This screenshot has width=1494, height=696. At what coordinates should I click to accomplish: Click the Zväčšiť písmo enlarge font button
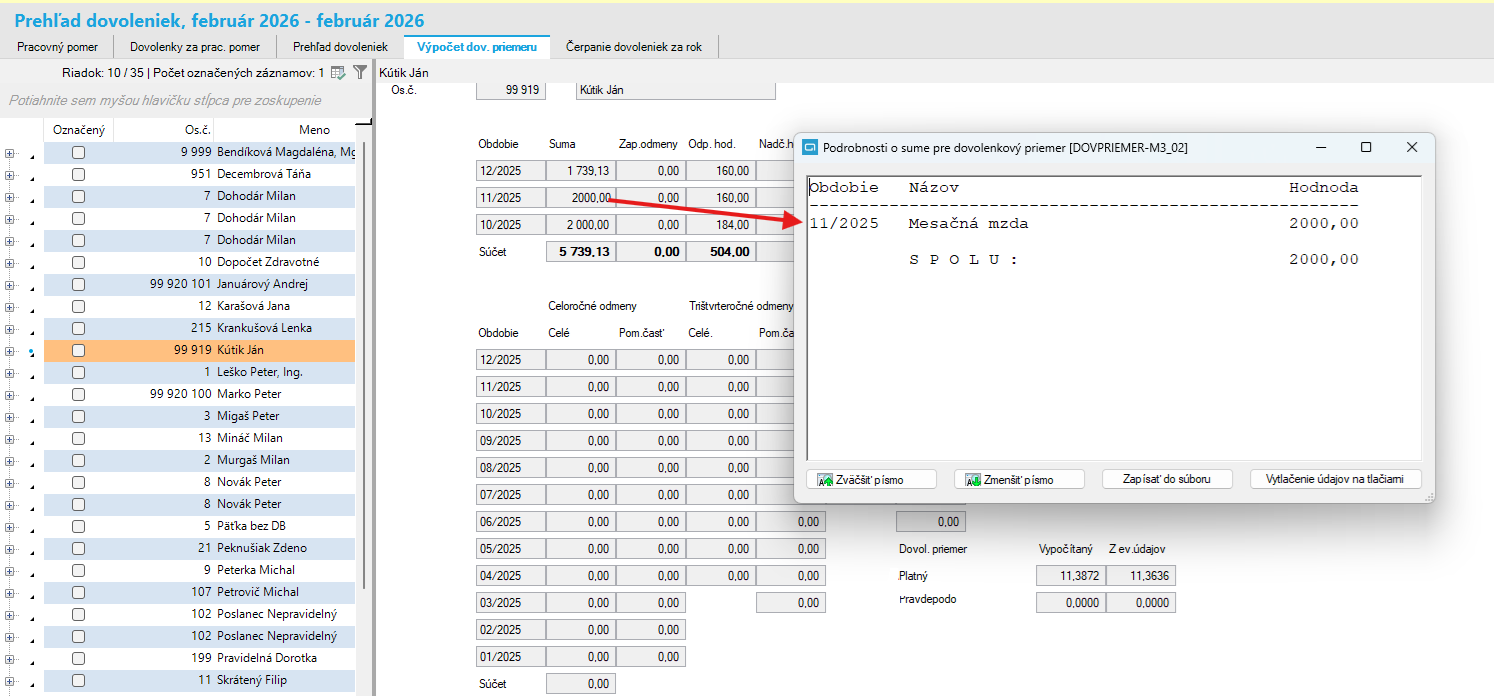(x=870, y=479)
